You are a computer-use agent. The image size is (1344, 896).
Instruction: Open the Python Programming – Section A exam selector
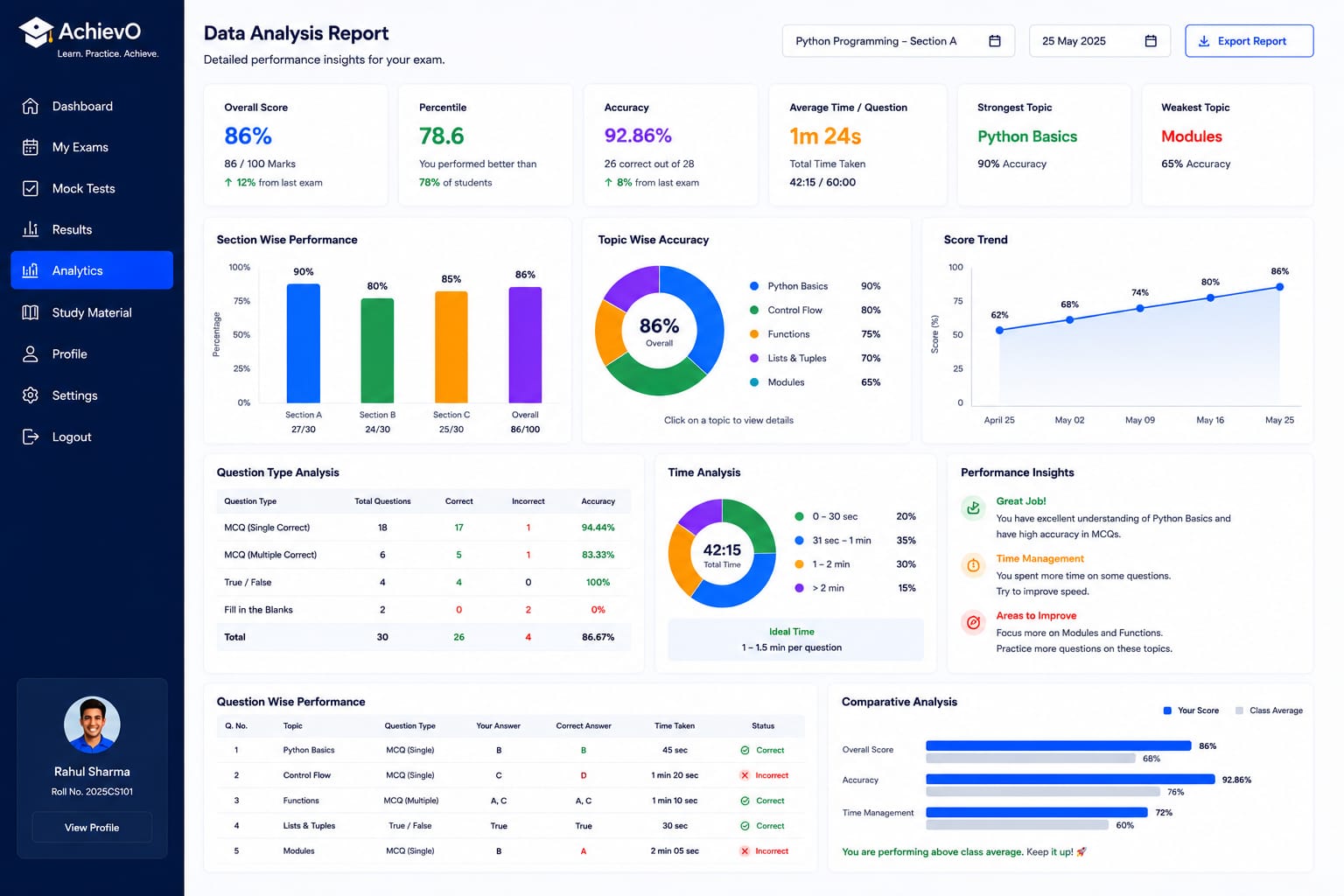(899, 41)
